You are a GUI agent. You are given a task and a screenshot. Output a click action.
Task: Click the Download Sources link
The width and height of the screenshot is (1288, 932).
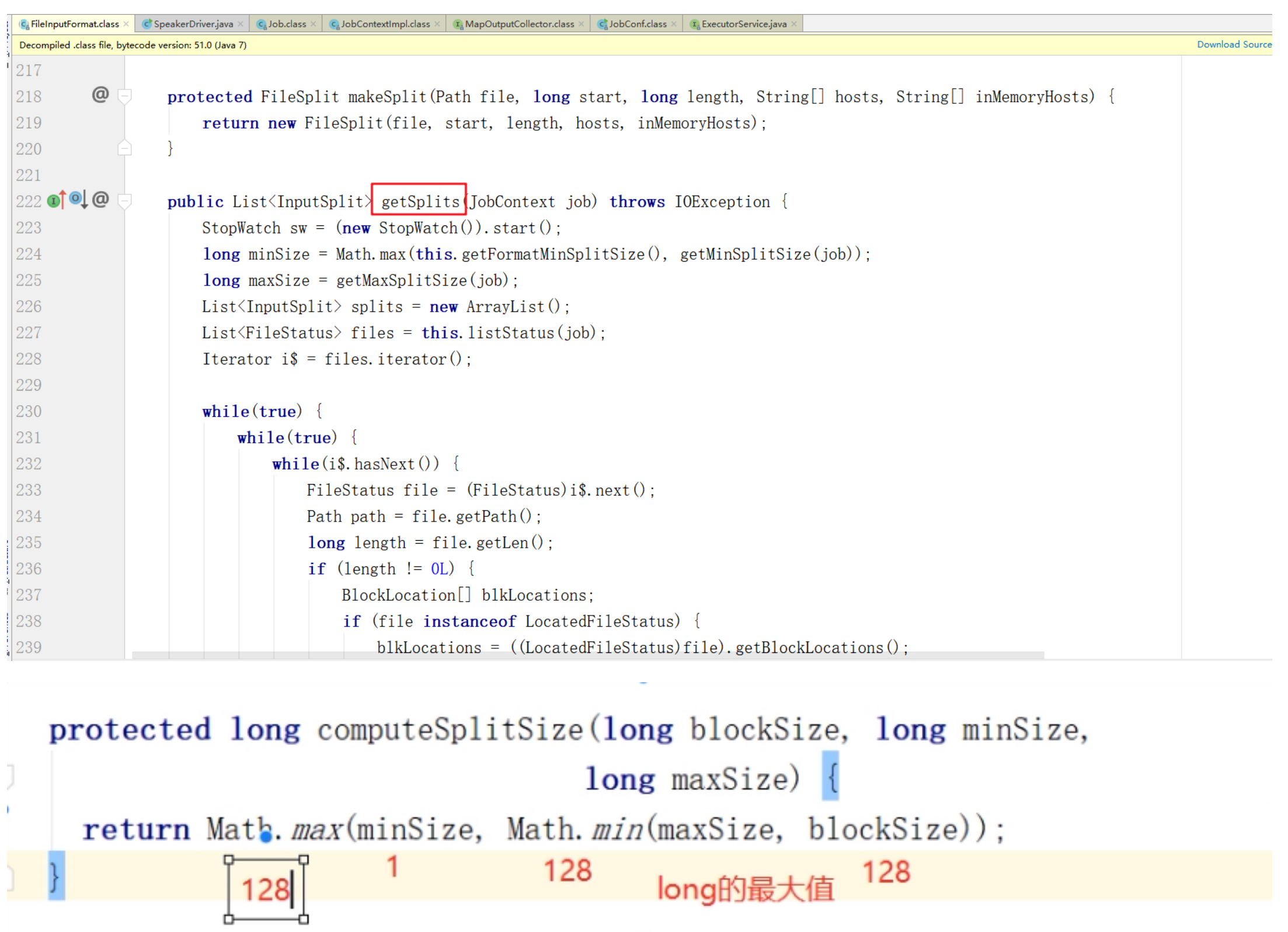1233,44
